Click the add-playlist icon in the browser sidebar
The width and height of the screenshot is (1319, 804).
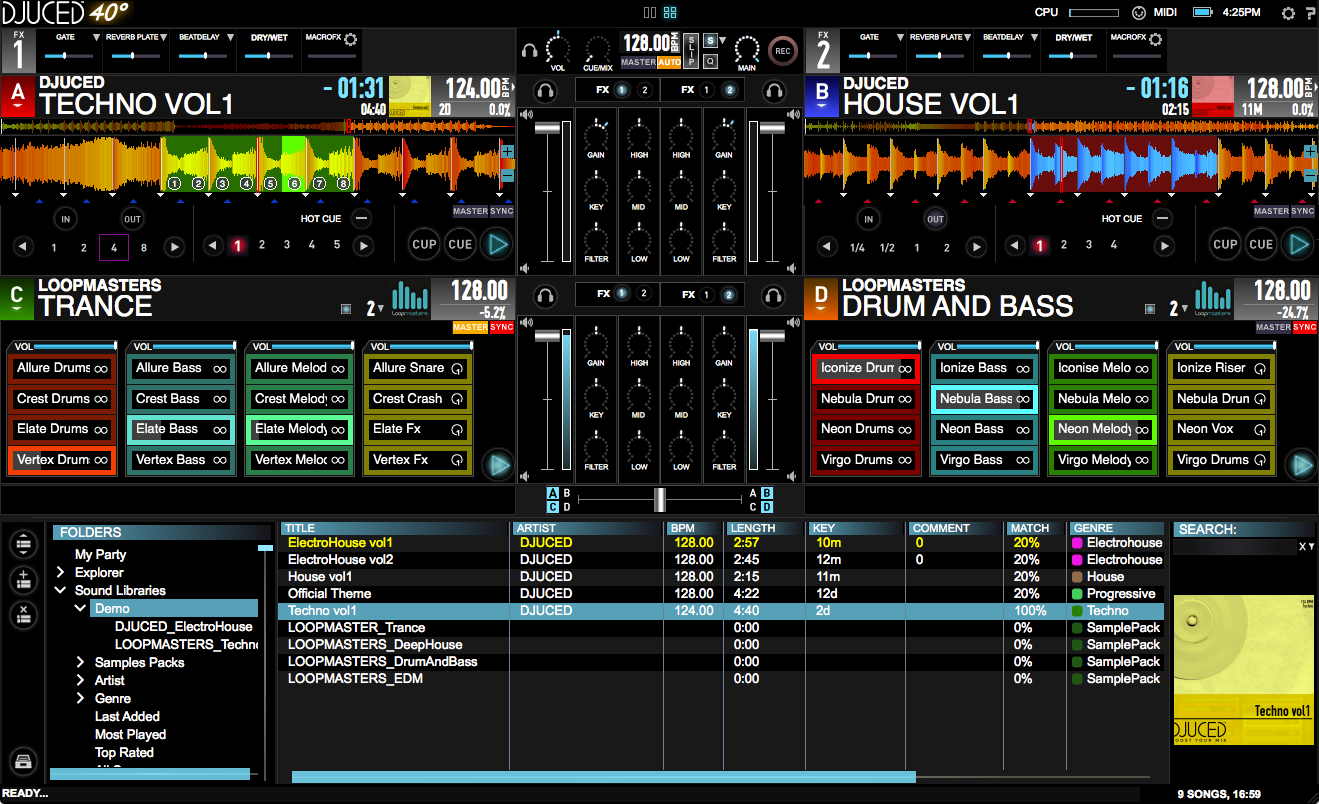(x=23, y=581)
